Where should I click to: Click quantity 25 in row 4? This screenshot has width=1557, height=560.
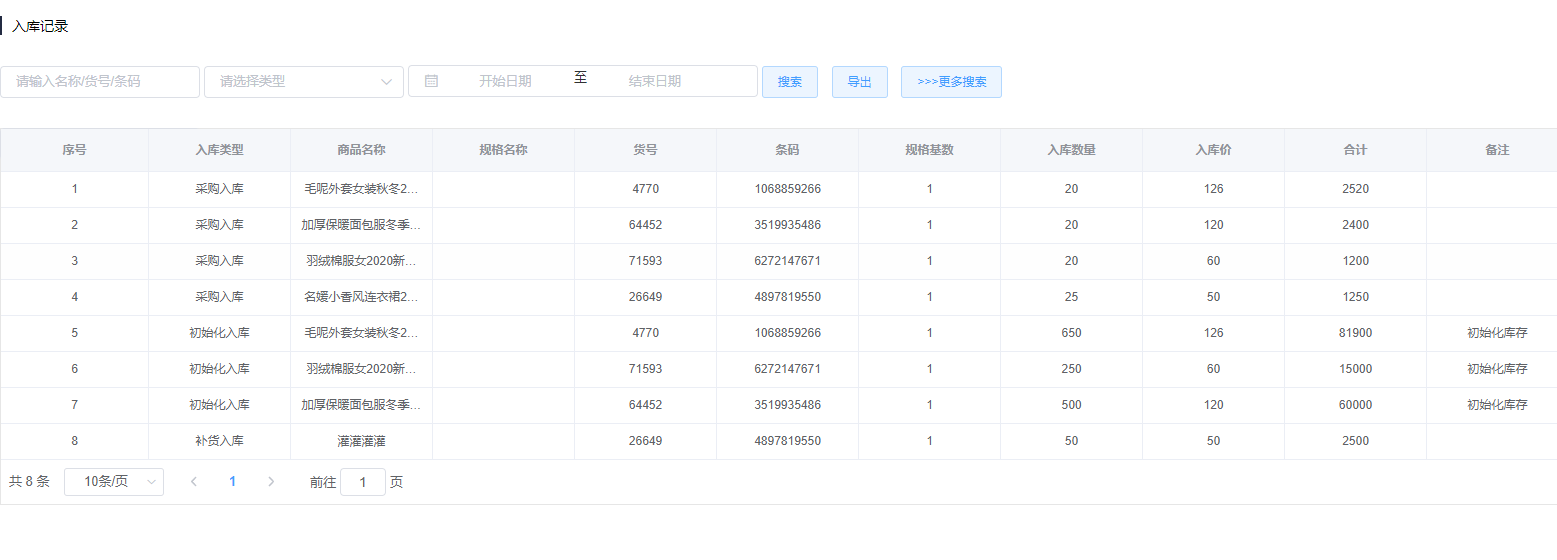(1072, 297)
